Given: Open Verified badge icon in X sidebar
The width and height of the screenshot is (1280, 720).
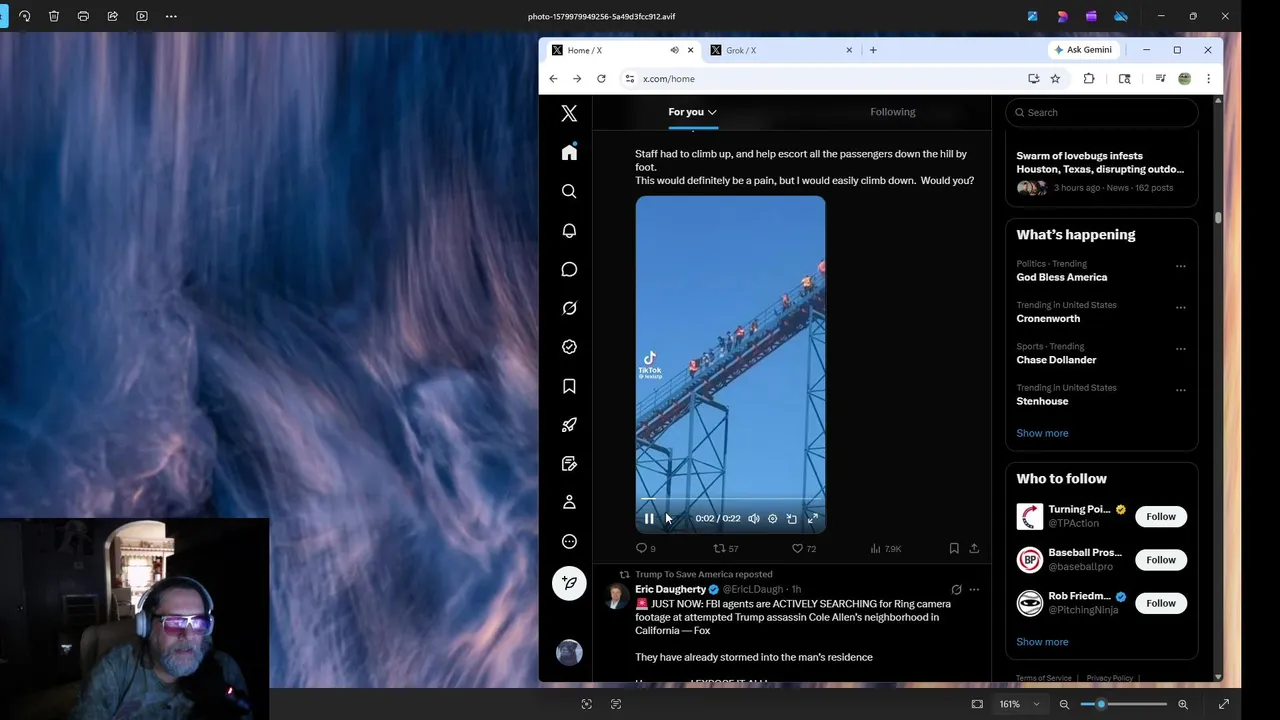Looking at the screenshot, I should 569,347.
